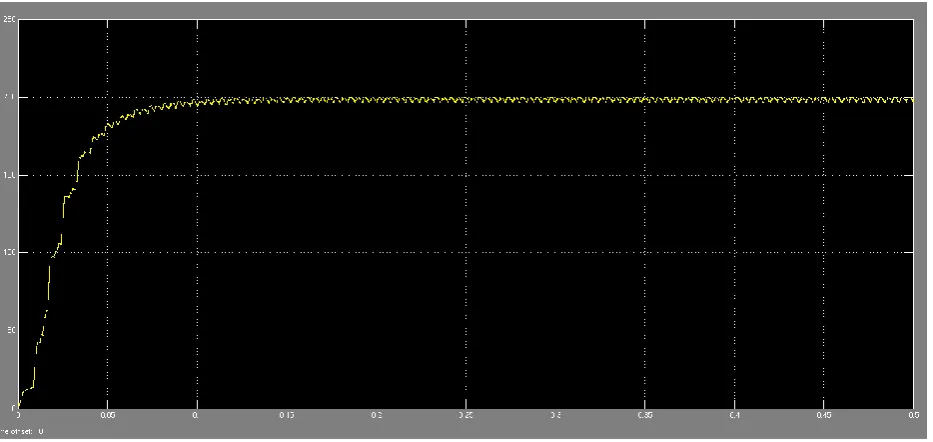The height and width of the screenshot is (442, 933).
Task: Click the 100 label on the vertical axis
Action: click(x=10, y=253)
